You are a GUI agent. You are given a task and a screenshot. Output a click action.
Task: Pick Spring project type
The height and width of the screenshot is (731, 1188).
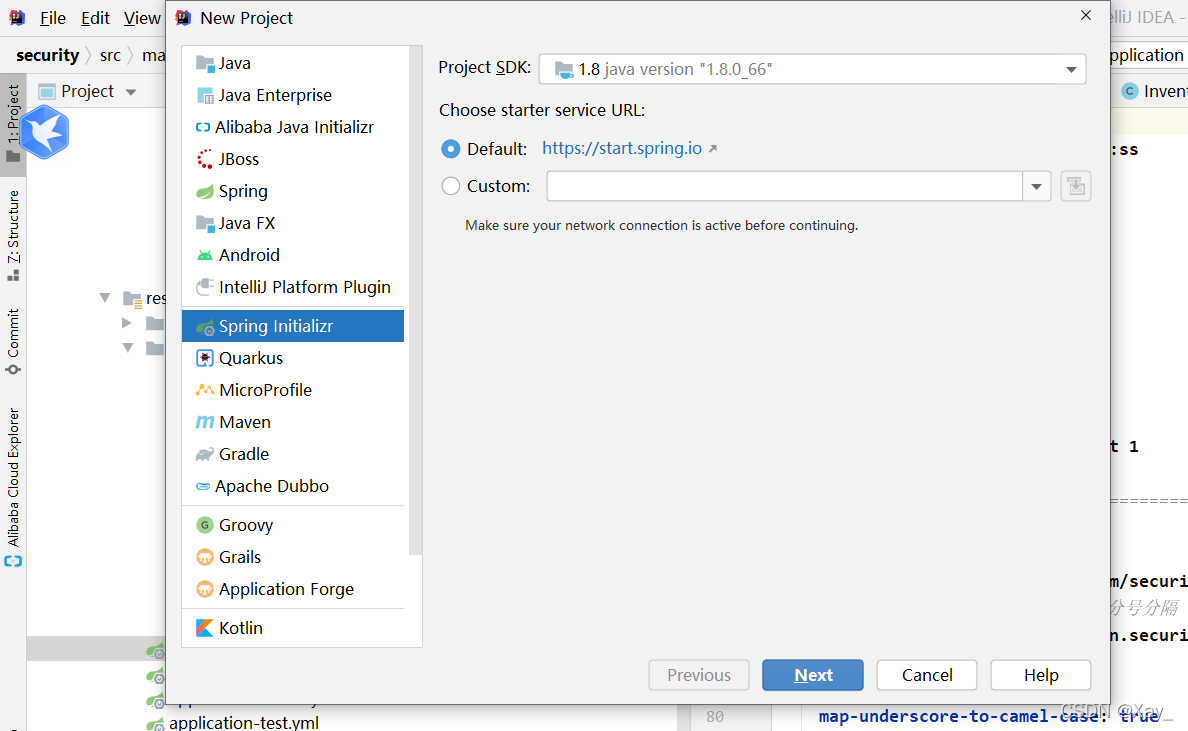click(x=292, y=191)
